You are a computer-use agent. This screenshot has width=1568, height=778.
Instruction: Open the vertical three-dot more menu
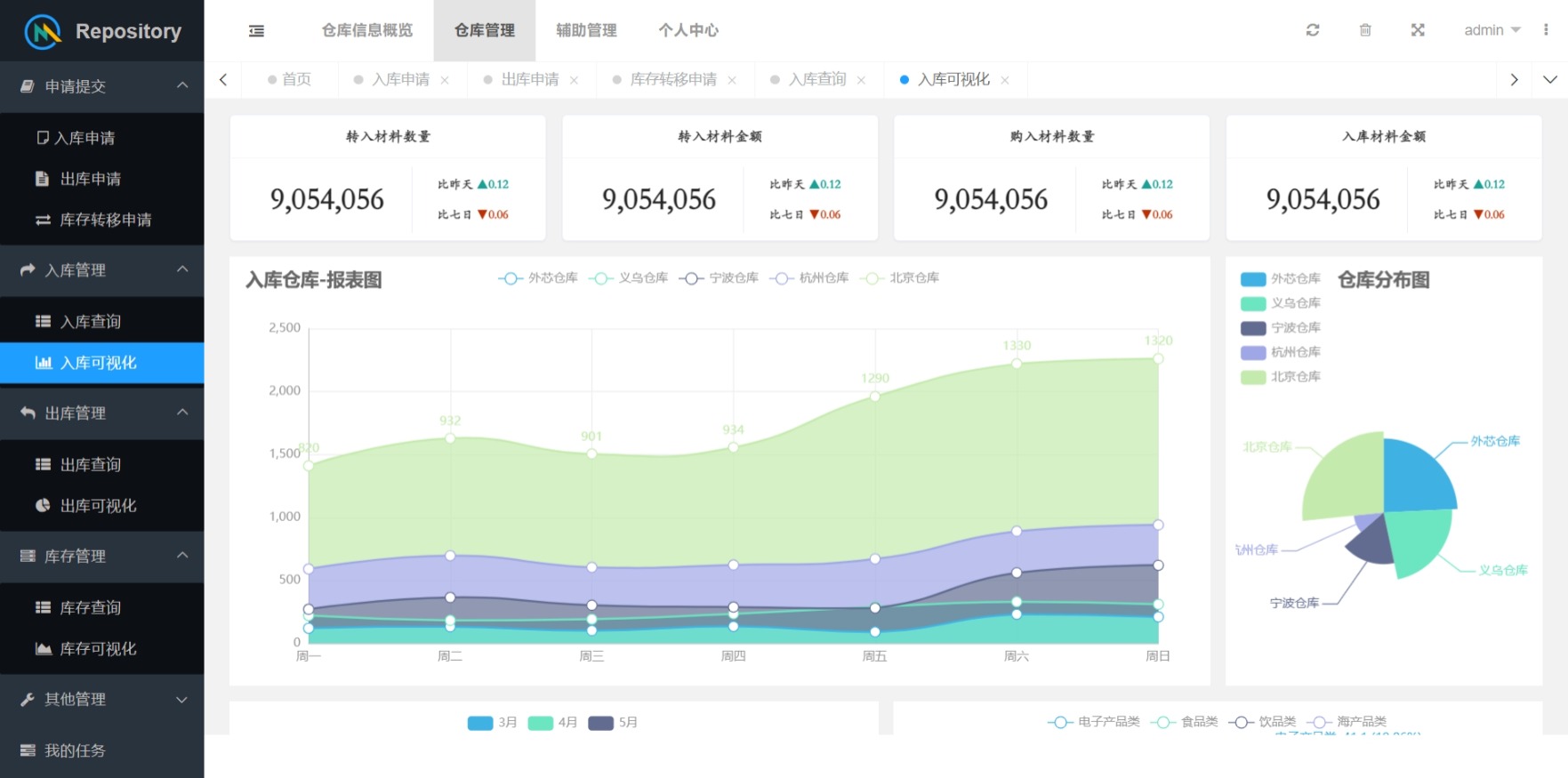1546,30
